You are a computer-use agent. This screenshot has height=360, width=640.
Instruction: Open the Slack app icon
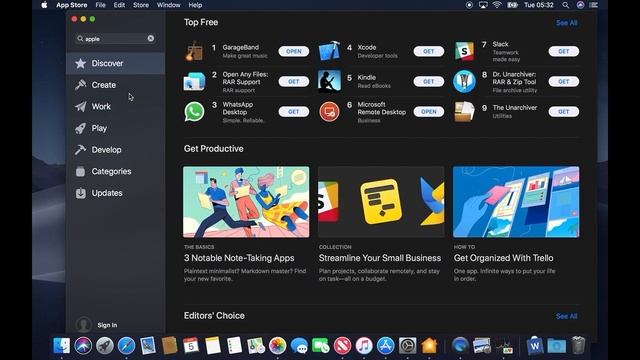(x=464, y=51)
